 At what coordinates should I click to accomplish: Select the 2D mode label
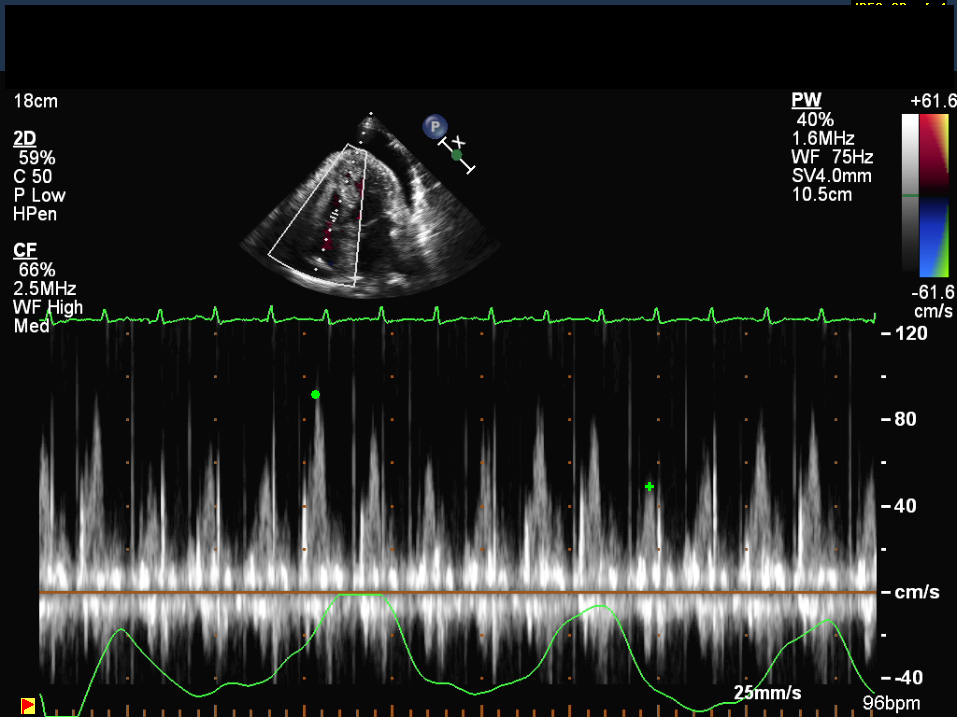25,138
